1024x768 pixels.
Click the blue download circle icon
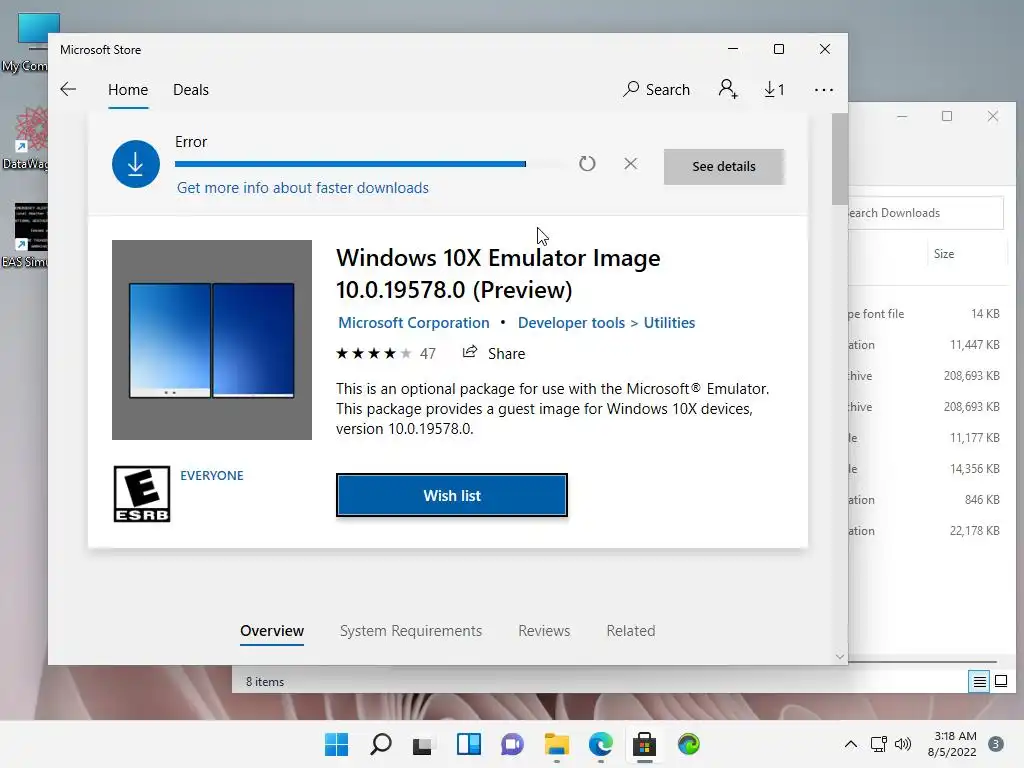point(136,164)
